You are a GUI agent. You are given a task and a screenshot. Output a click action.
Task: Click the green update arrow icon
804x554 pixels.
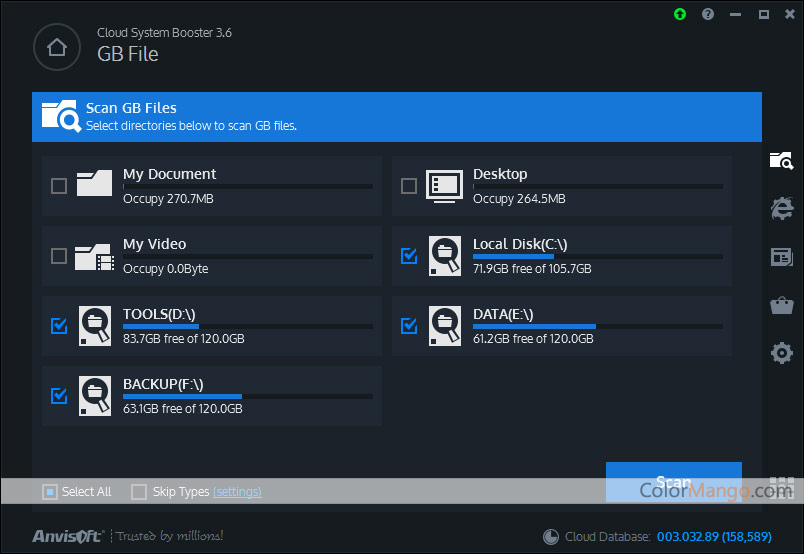(680, 14)
